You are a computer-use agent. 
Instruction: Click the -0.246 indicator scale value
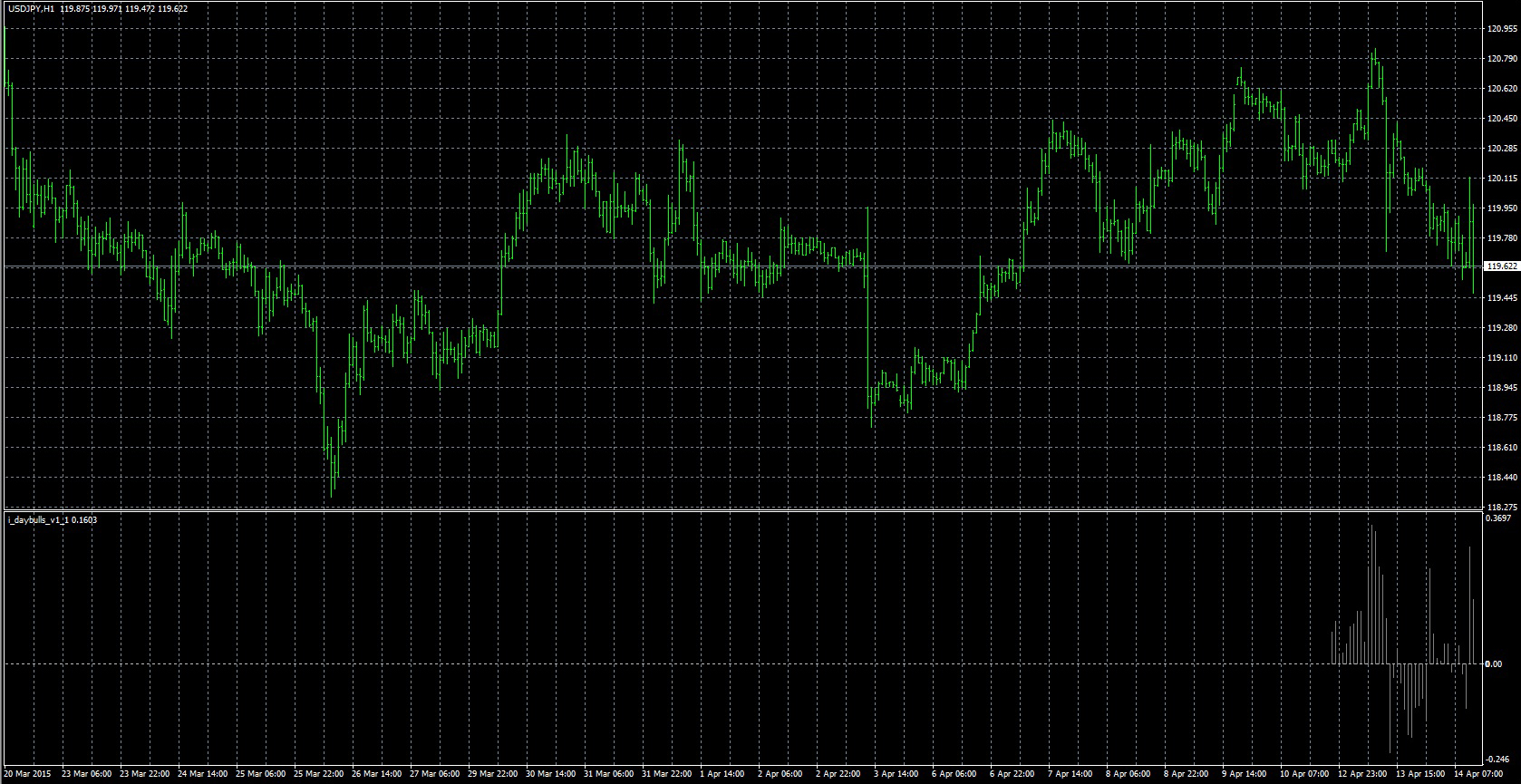coord(1499,760)
